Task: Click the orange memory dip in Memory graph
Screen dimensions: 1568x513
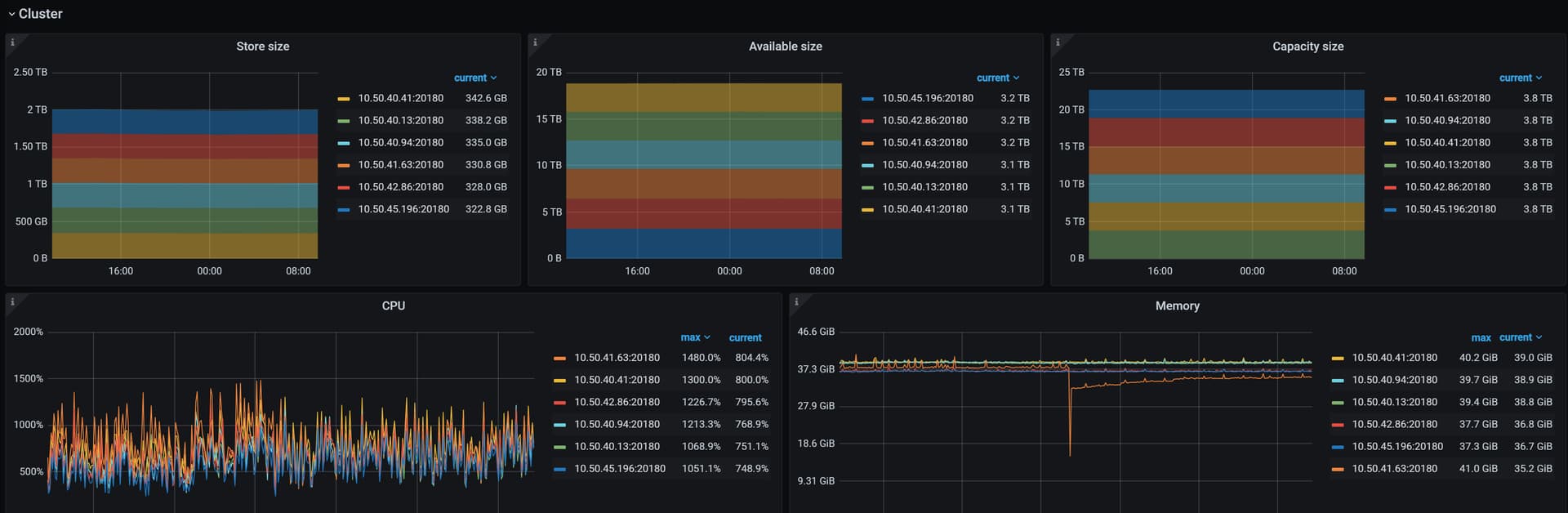Action: [1070, 433]
